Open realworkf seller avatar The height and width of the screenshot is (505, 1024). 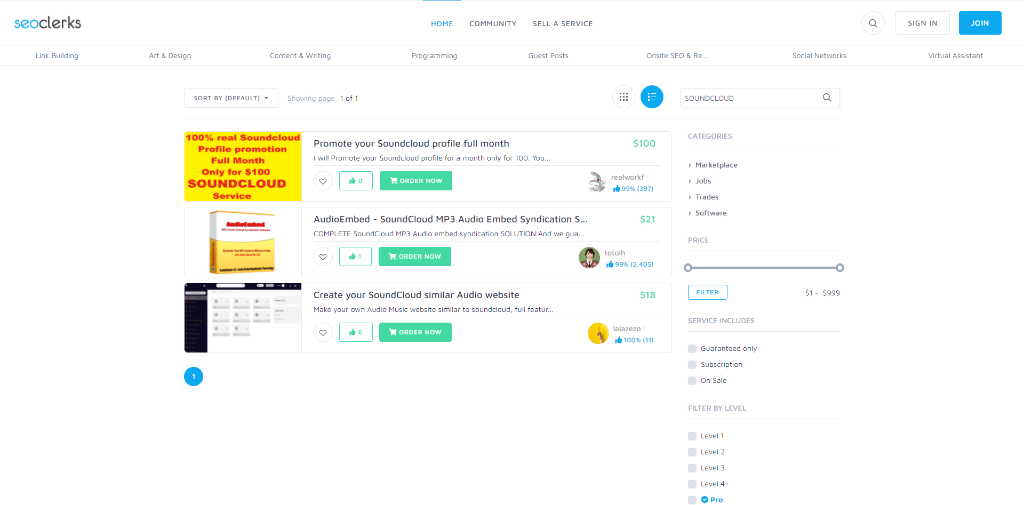(x=598, y=182)
